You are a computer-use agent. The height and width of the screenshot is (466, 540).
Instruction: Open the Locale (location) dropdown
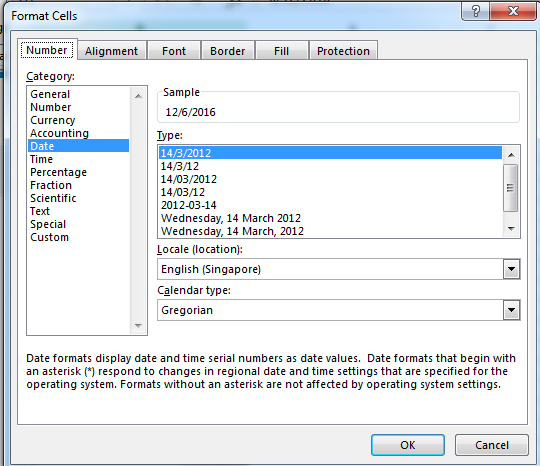click(x=511, y=269)
